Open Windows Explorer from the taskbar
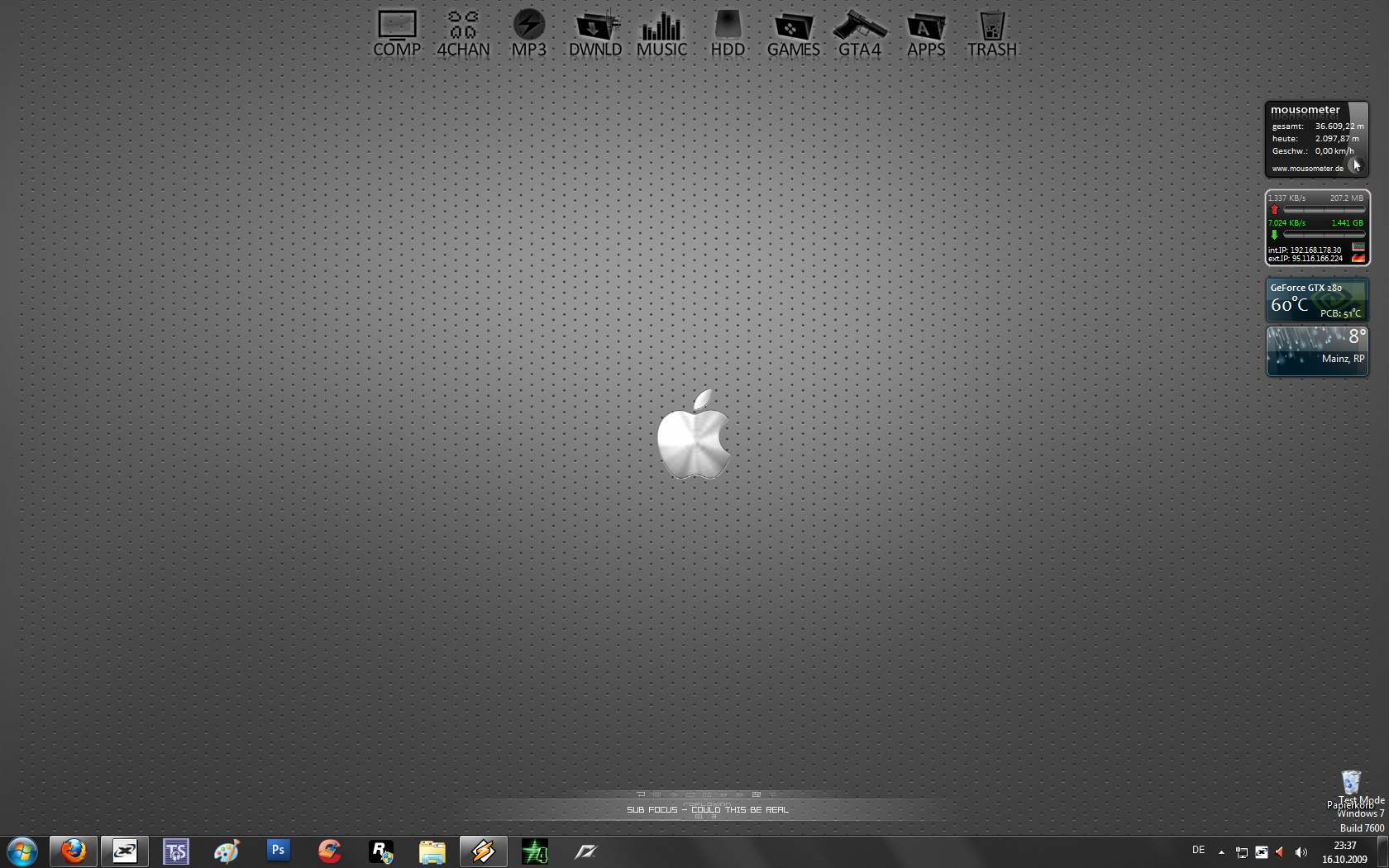 click(x=432, y=851)
